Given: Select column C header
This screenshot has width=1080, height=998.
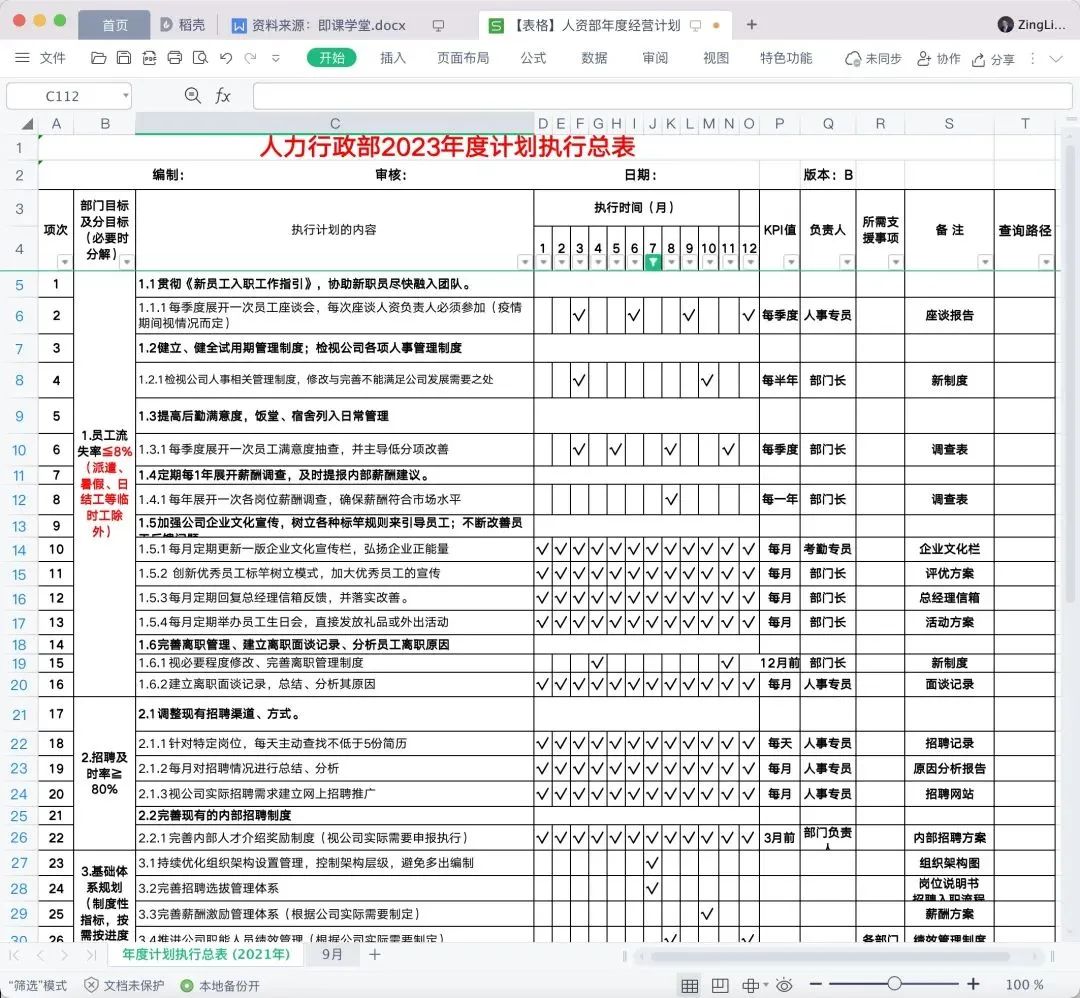Looking at the screenshot, I should tap(335, 124).
